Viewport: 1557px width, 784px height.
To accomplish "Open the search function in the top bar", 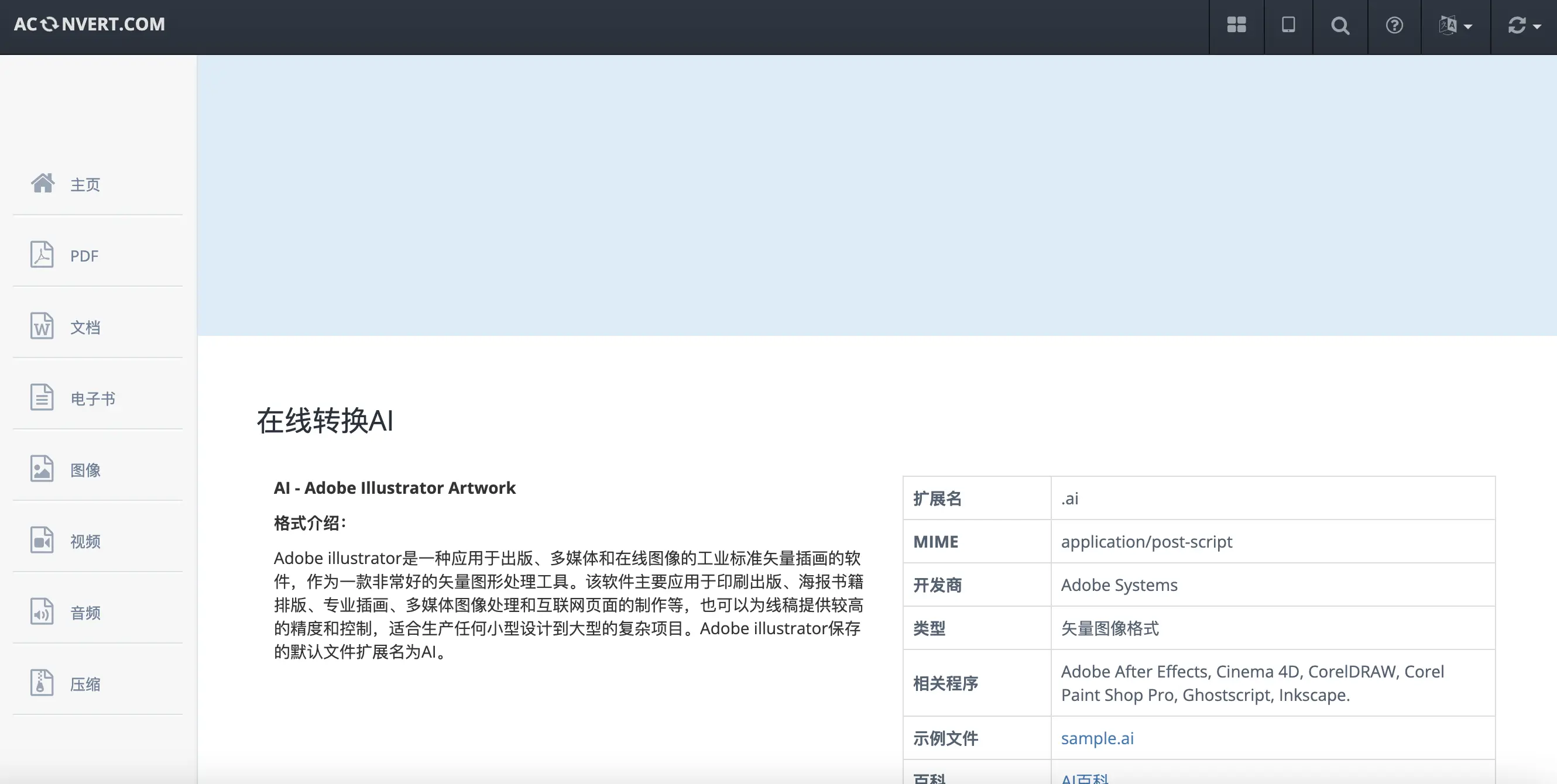I will [x=1339, y=26].
